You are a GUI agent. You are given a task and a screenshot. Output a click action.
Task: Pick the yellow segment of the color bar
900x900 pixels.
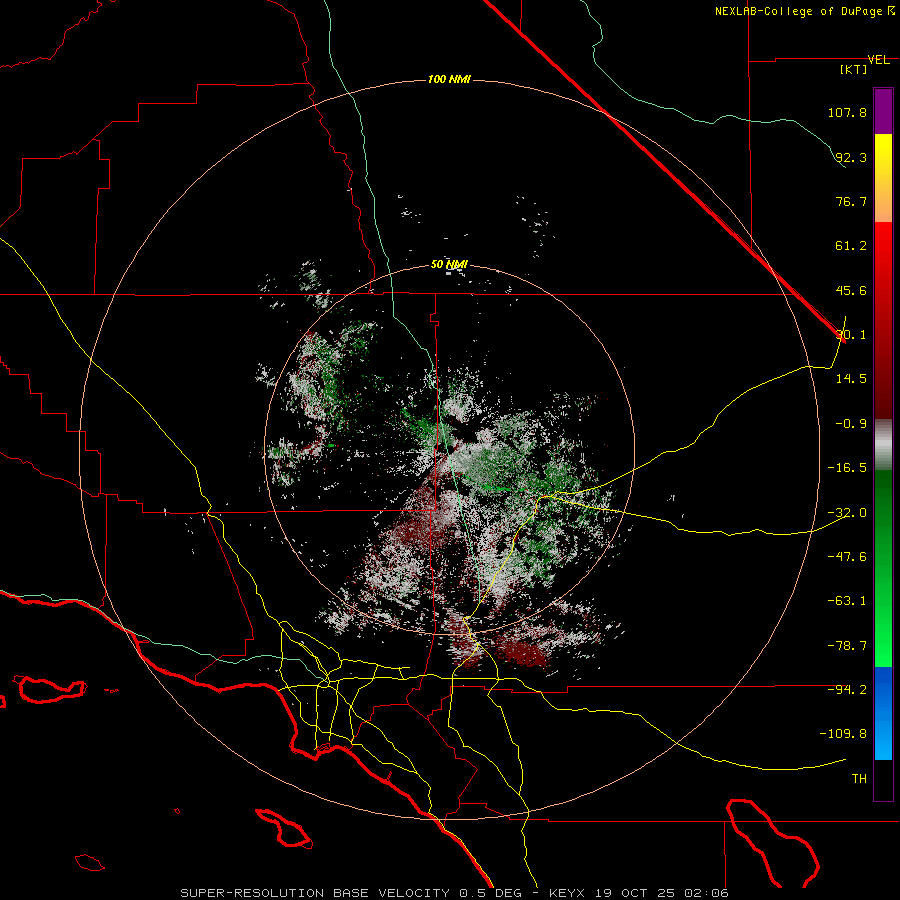[x=883, y=178]
